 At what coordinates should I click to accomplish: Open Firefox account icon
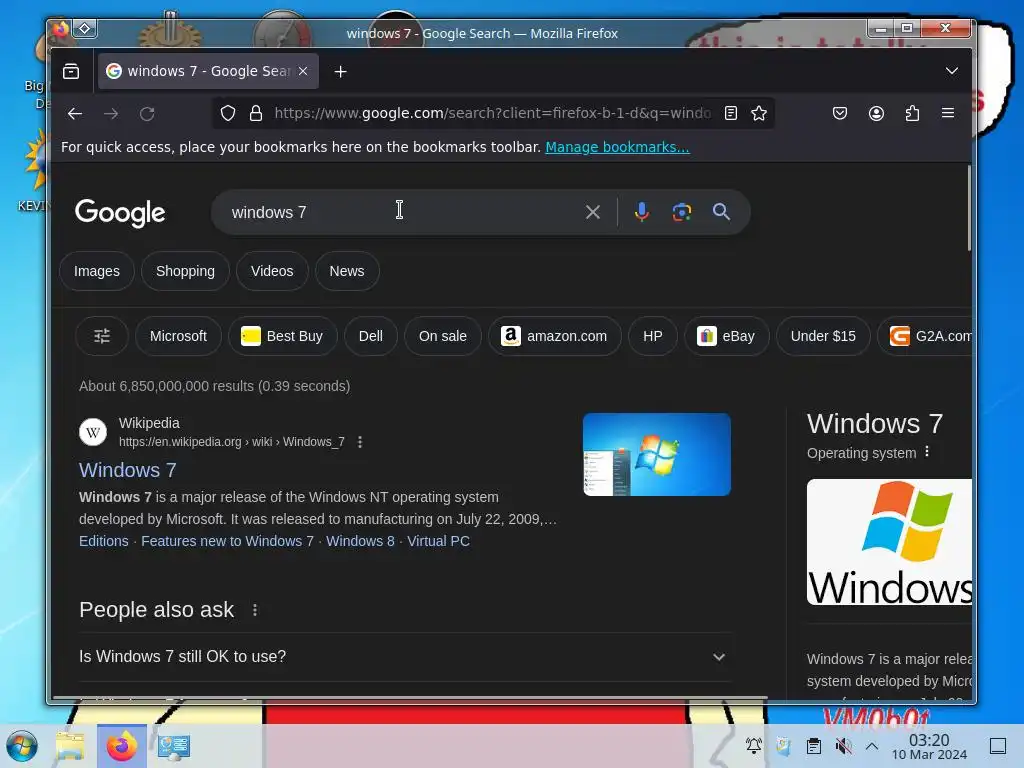coord(876,114)
